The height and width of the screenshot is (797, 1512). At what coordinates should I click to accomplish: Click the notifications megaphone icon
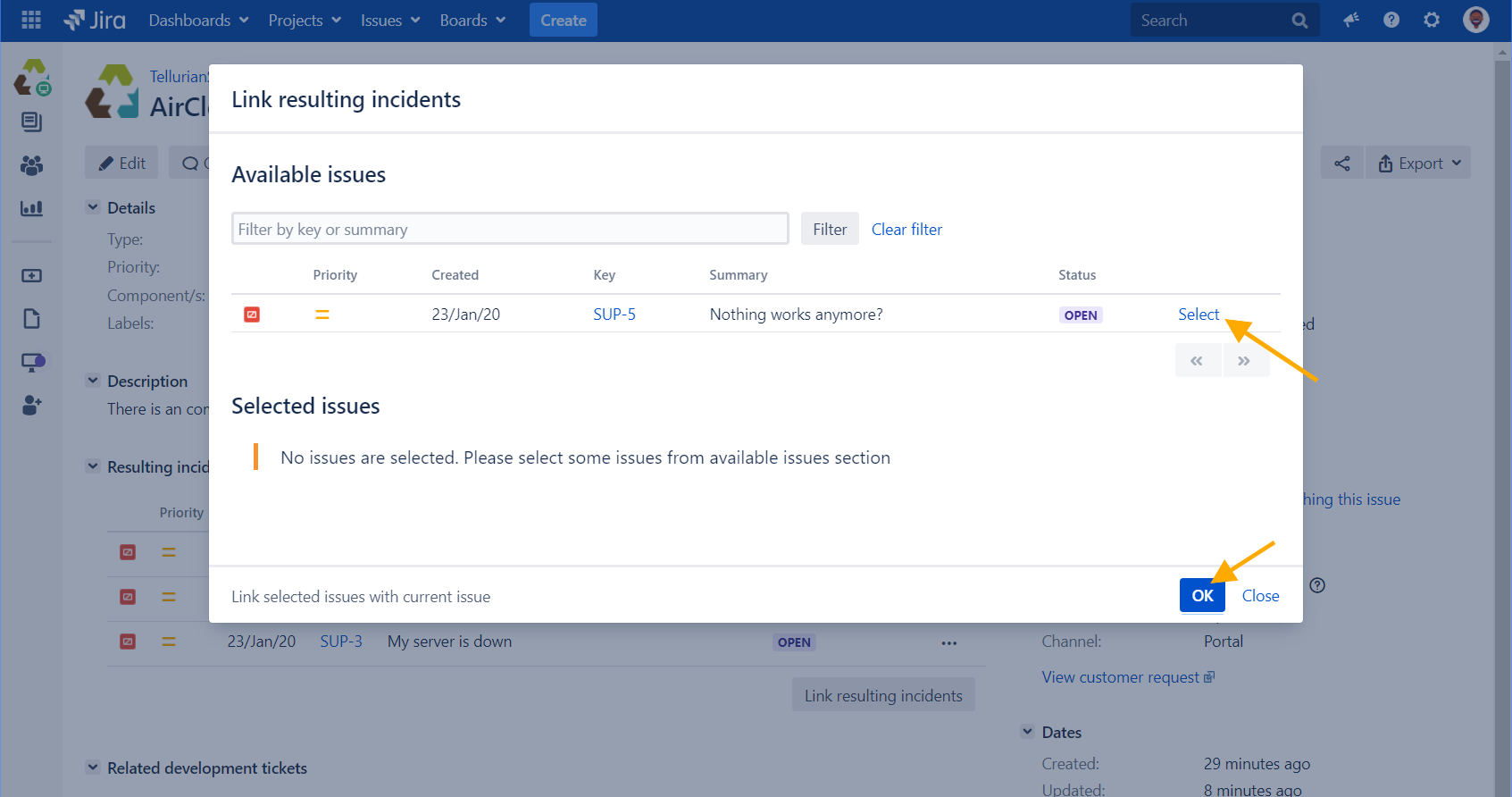pos(1350,20)
